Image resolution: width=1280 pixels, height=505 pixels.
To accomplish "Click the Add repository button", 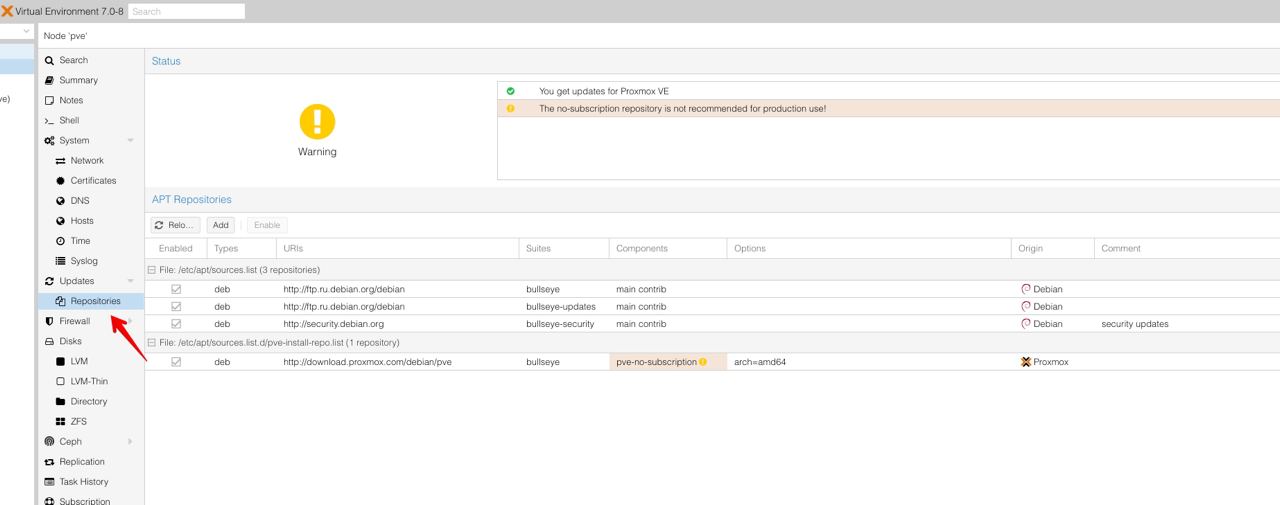I will tap(220, 225).
